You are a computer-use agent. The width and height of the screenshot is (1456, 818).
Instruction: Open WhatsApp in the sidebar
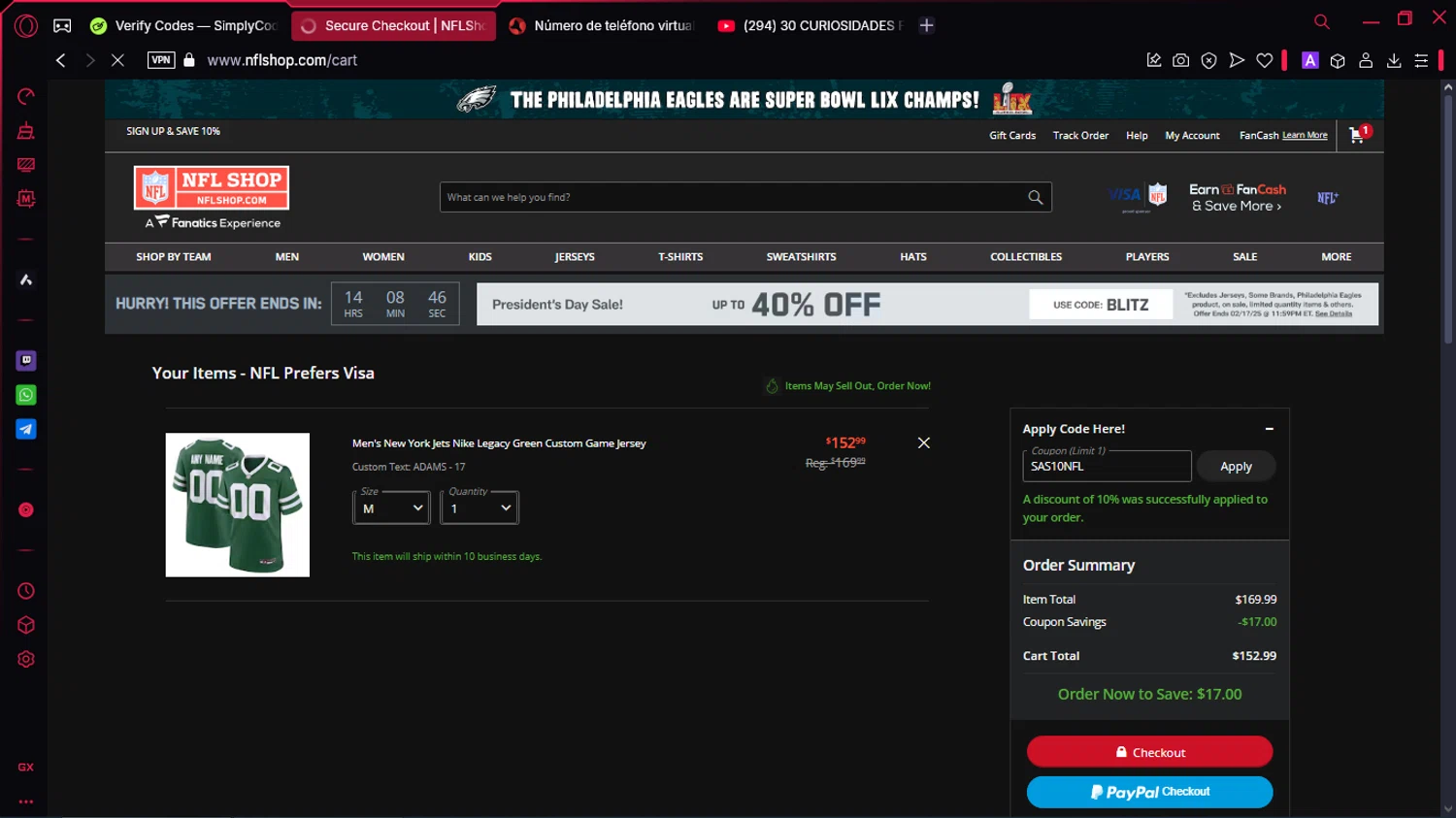26,395
